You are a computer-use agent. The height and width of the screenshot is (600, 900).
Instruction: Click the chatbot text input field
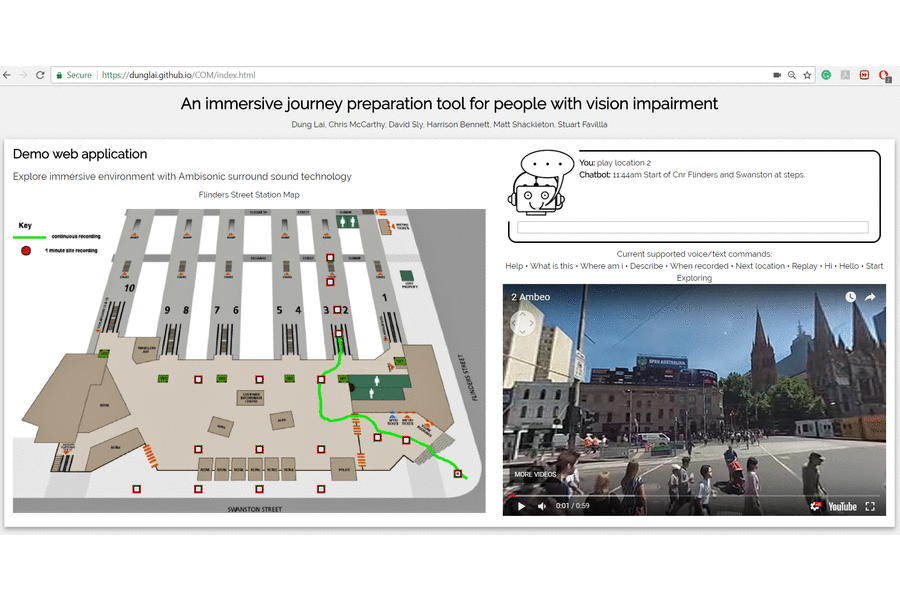coord(692,227)
